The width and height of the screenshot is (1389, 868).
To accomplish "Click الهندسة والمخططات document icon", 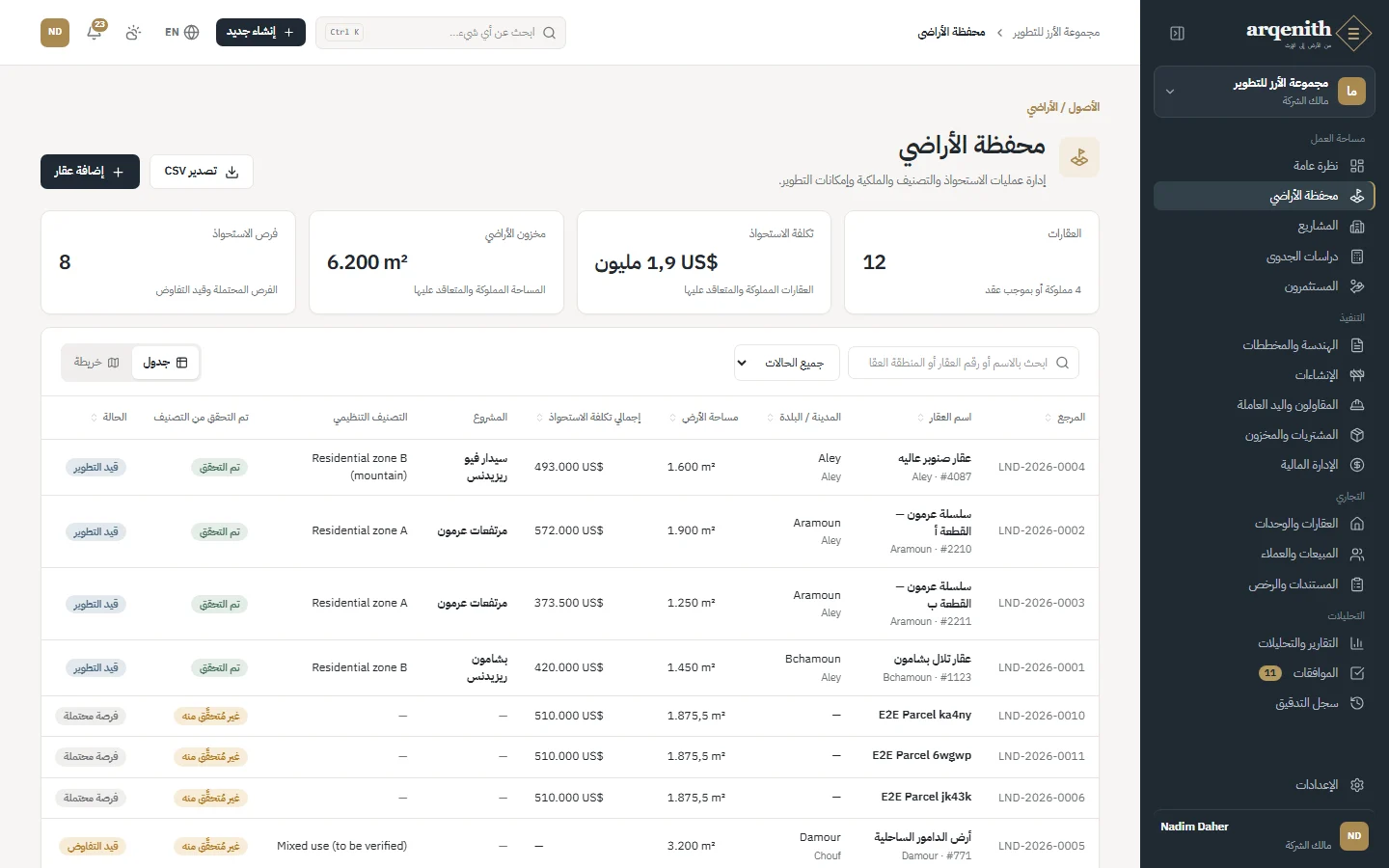I will click(1357, 345).
